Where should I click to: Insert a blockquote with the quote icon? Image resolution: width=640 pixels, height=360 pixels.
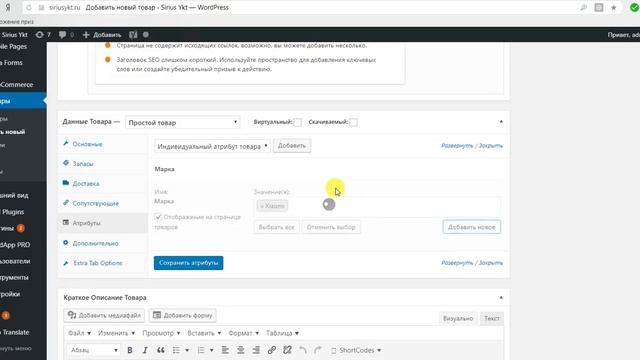click(161, 350)
